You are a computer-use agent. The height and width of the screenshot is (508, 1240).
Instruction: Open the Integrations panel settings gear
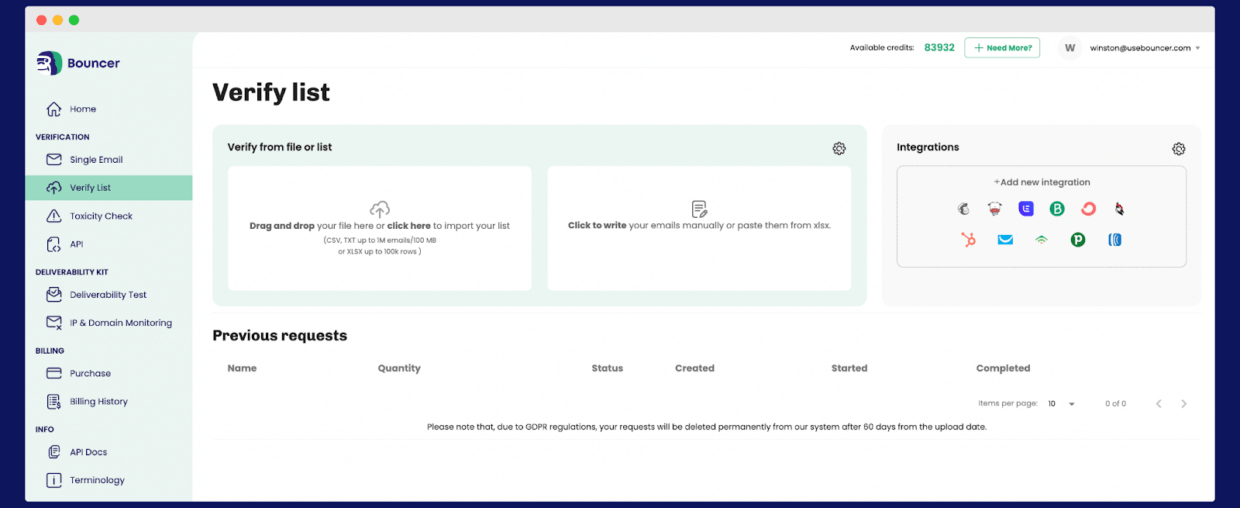pos(1179,149)
